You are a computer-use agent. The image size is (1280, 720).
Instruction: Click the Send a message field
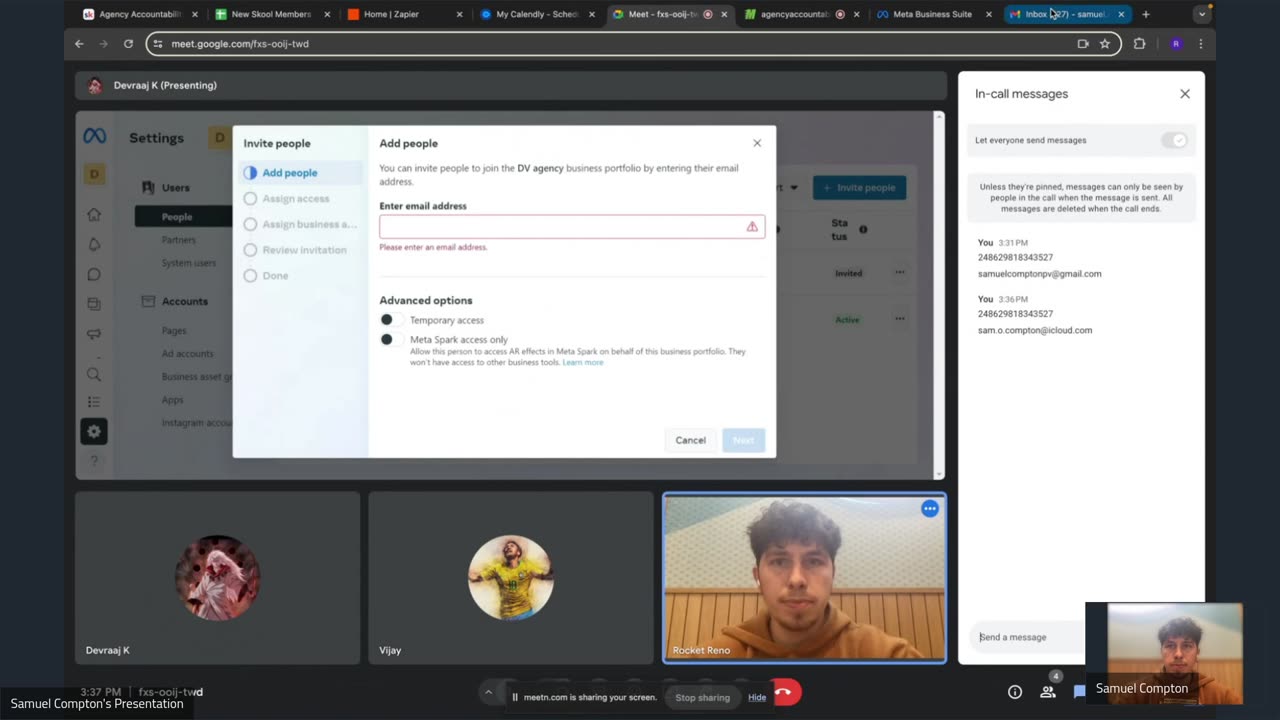pos(1028,637)
